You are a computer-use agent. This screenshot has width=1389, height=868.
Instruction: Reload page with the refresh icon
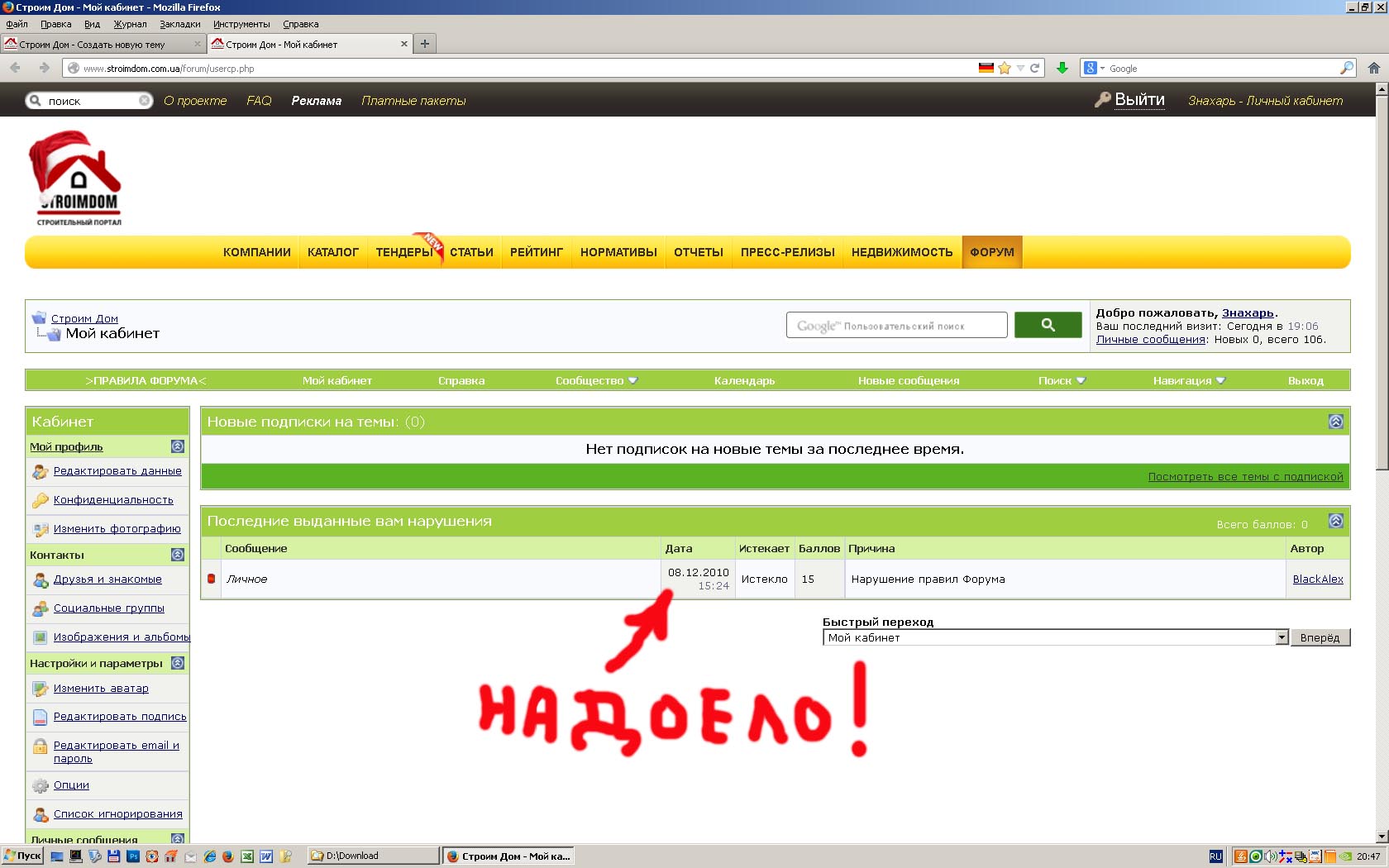[x=1034, y=68]
